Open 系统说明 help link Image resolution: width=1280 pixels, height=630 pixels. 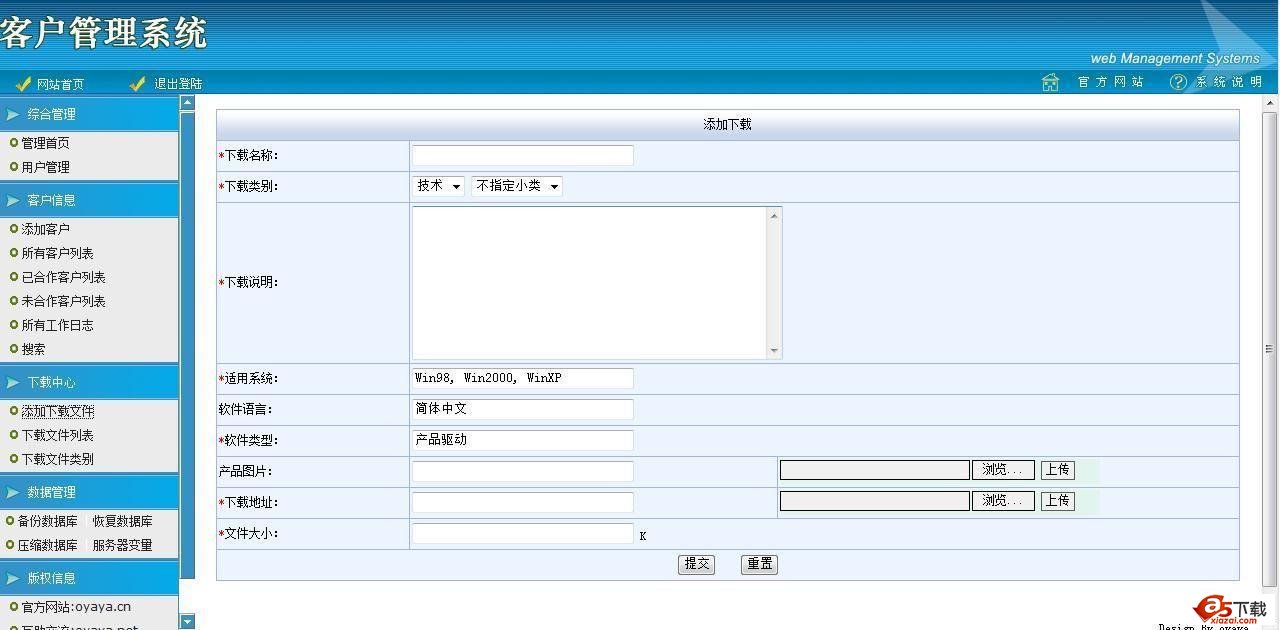coord(1228,82)
